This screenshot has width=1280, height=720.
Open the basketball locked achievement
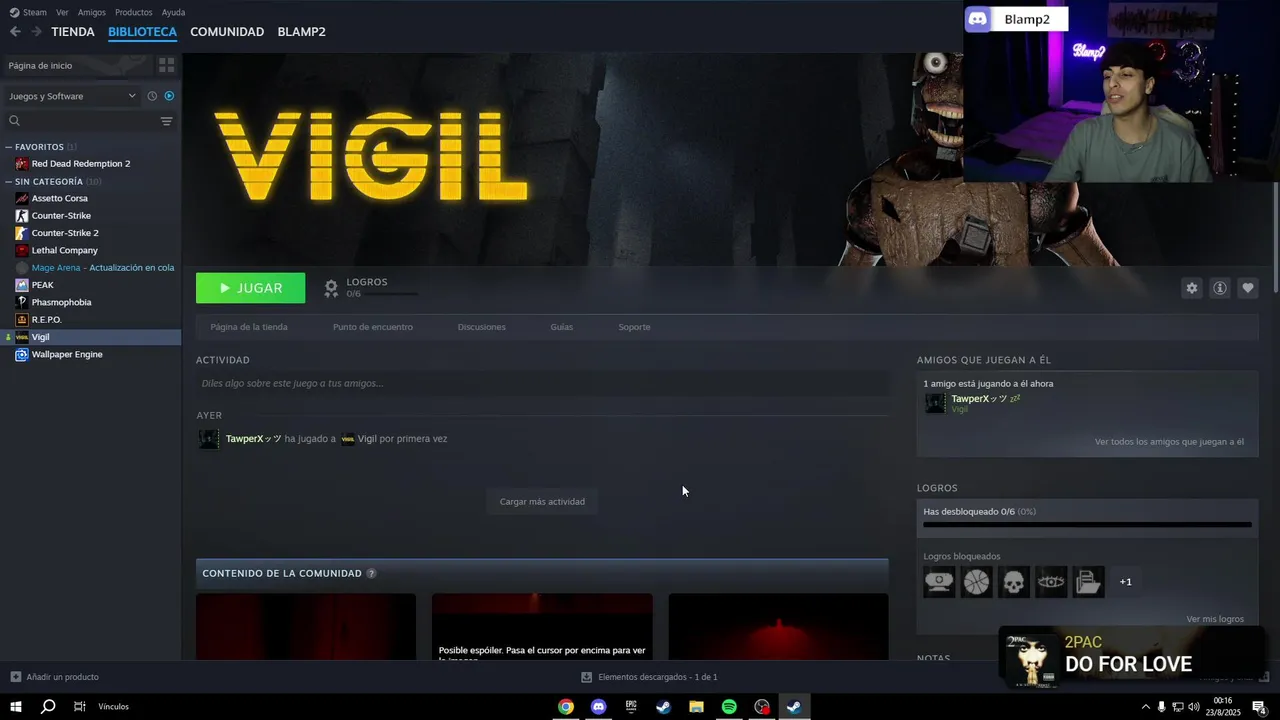pyautogui.click(x=976, y=581)
